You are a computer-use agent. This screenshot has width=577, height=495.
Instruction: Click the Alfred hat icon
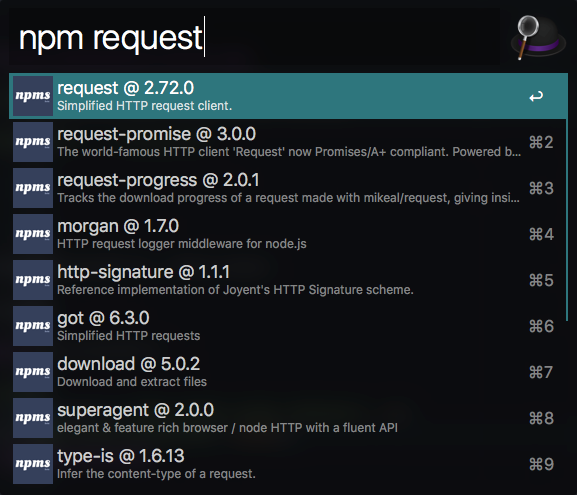click(538, 37)
